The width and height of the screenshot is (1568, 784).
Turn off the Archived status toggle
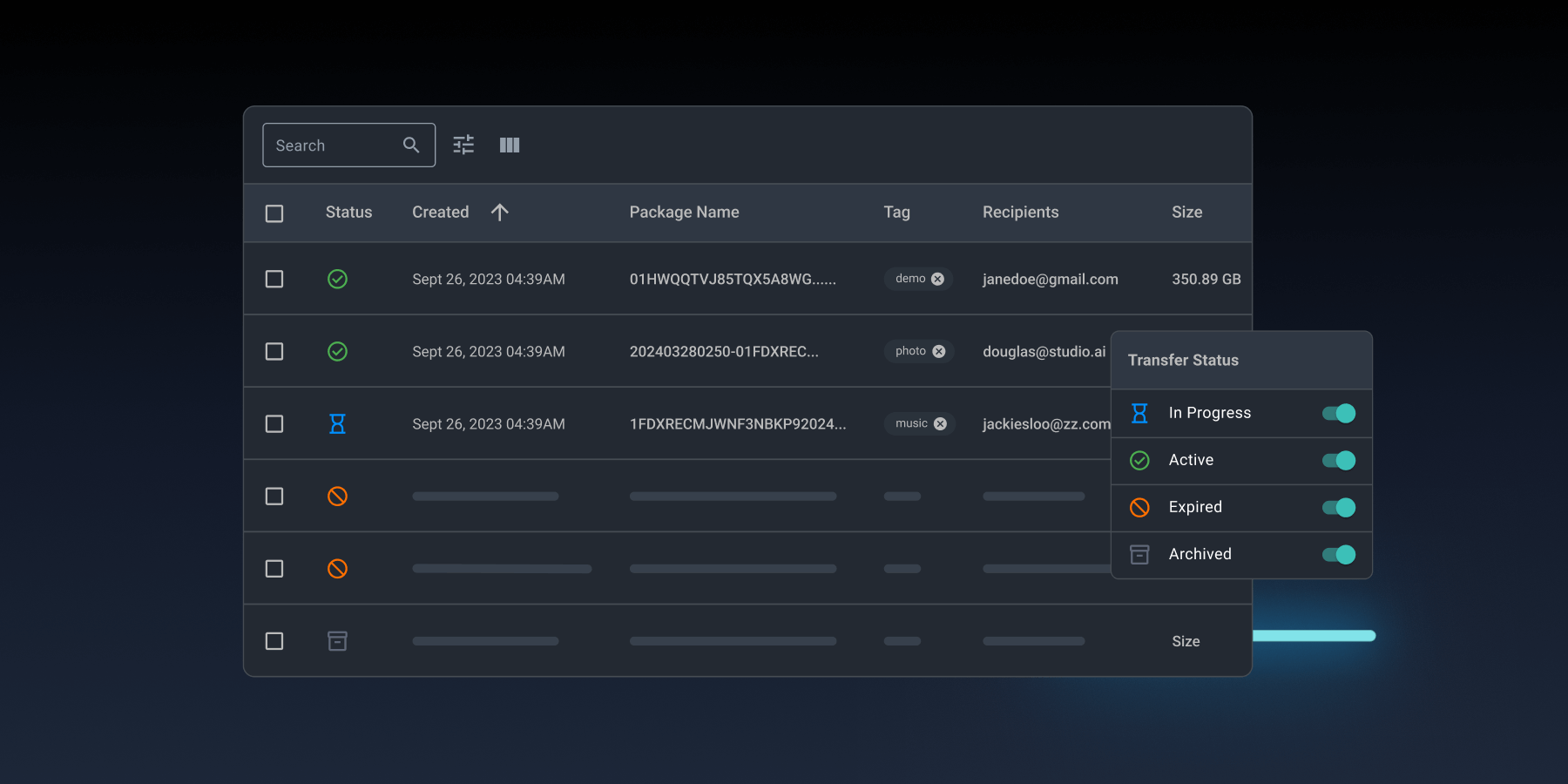point(1336,554)
